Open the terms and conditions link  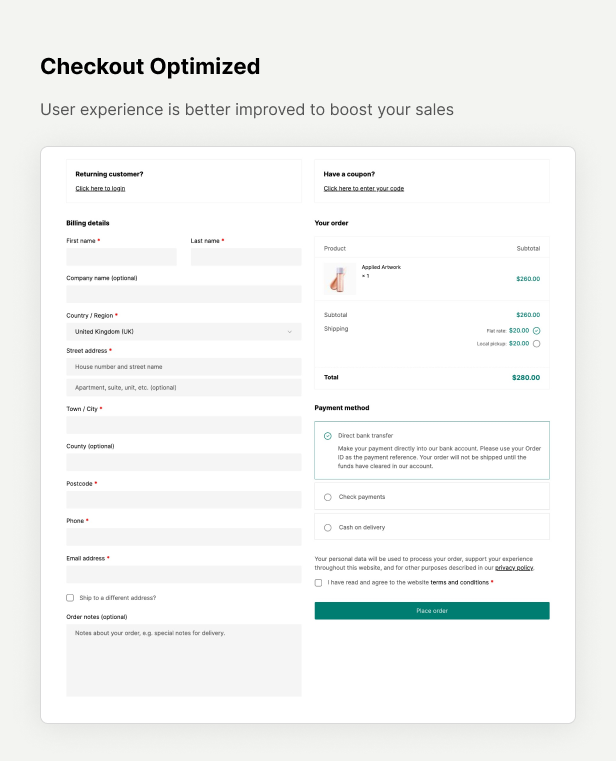[459, 582]
